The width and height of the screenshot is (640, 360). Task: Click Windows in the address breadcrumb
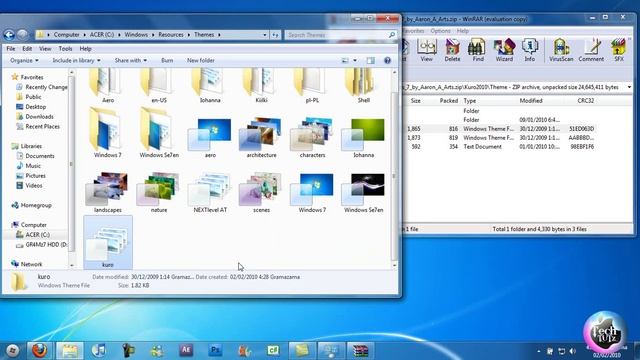click(x=136, y=35)
